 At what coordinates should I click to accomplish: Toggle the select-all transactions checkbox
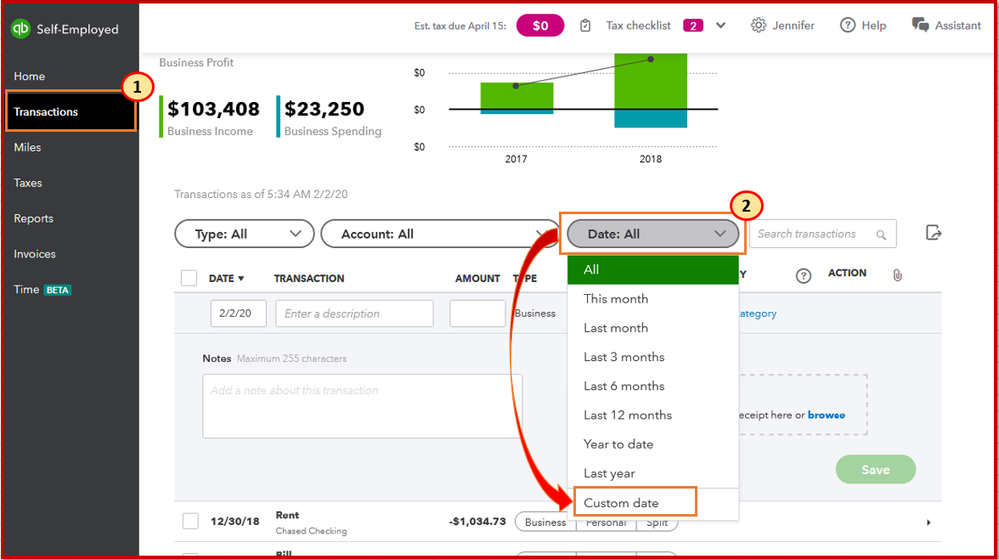point(189,278)
